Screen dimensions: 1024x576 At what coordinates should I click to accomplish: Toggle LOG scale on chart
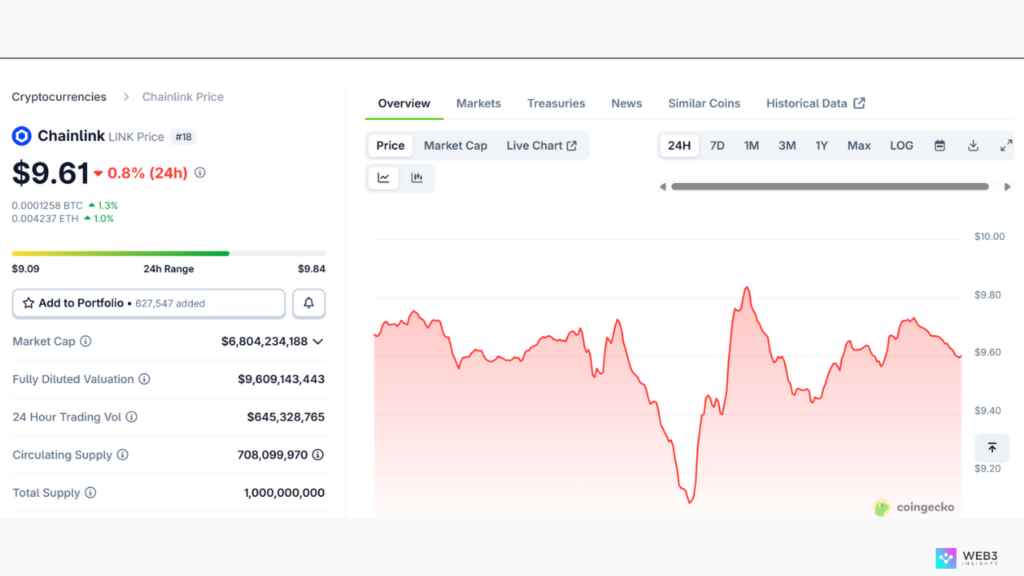[901, 146]
